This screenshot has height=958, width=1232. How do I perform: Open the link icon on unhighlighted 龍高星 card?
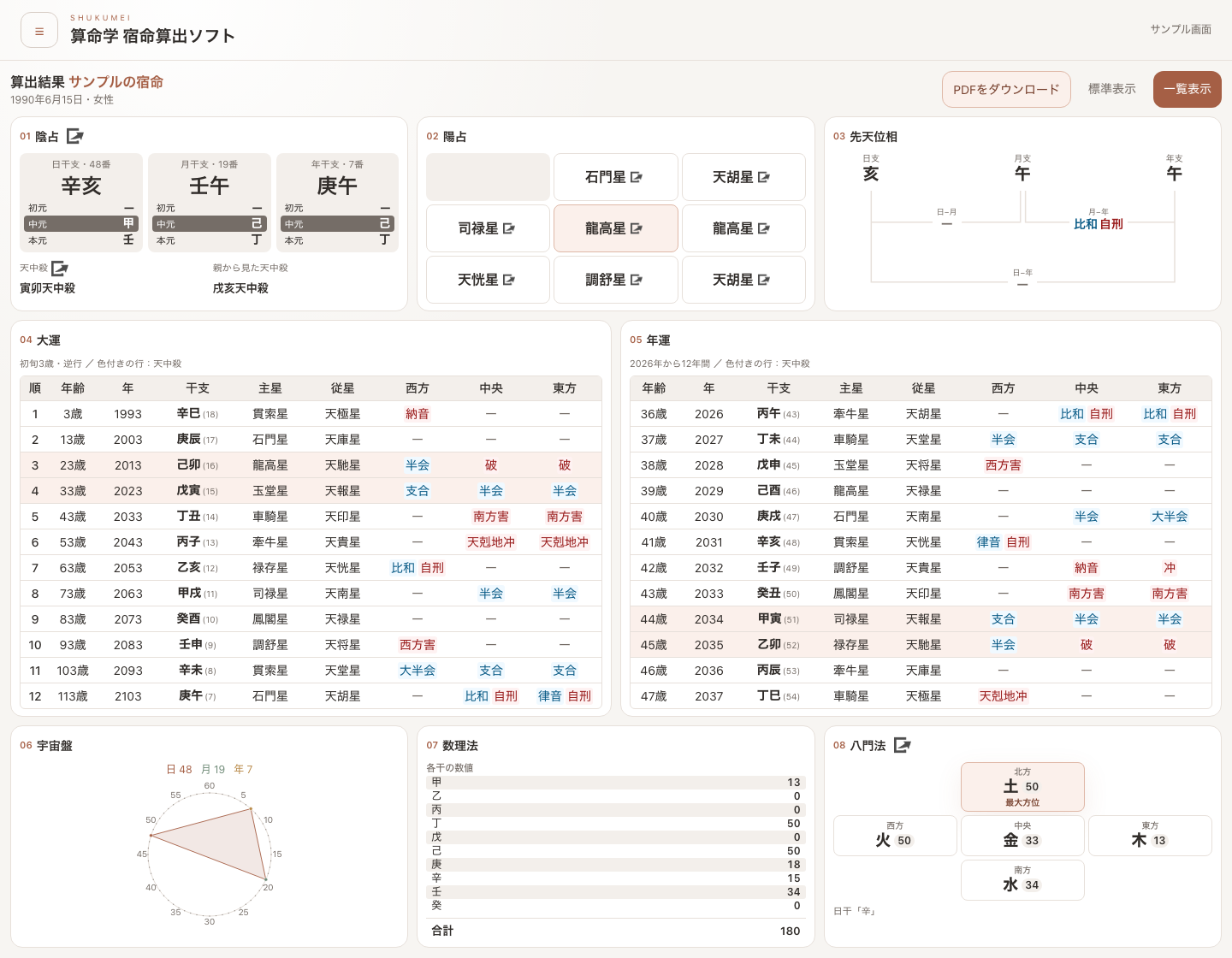coord(764,228)
